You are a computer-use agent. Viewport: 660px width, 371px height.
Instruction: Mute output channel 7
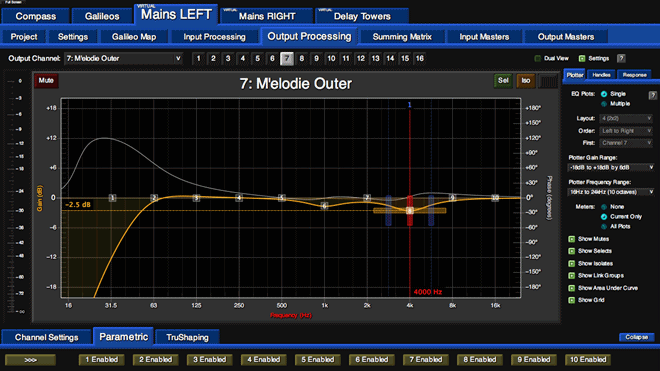pos(46,80)
